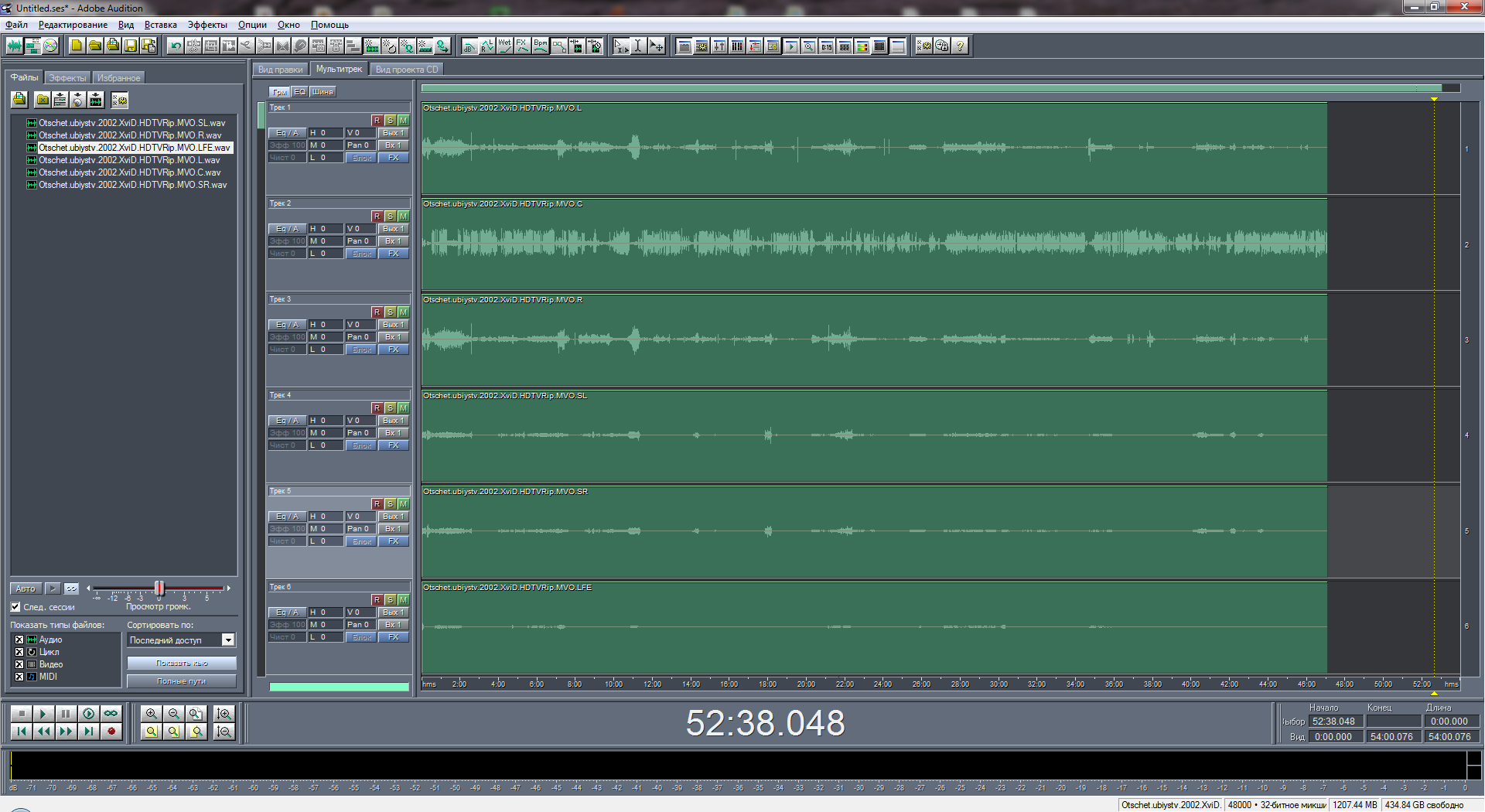Open the Help question mark toolbar icon
This screenshot has width=1485, height=812.
(x=960, y=46)
